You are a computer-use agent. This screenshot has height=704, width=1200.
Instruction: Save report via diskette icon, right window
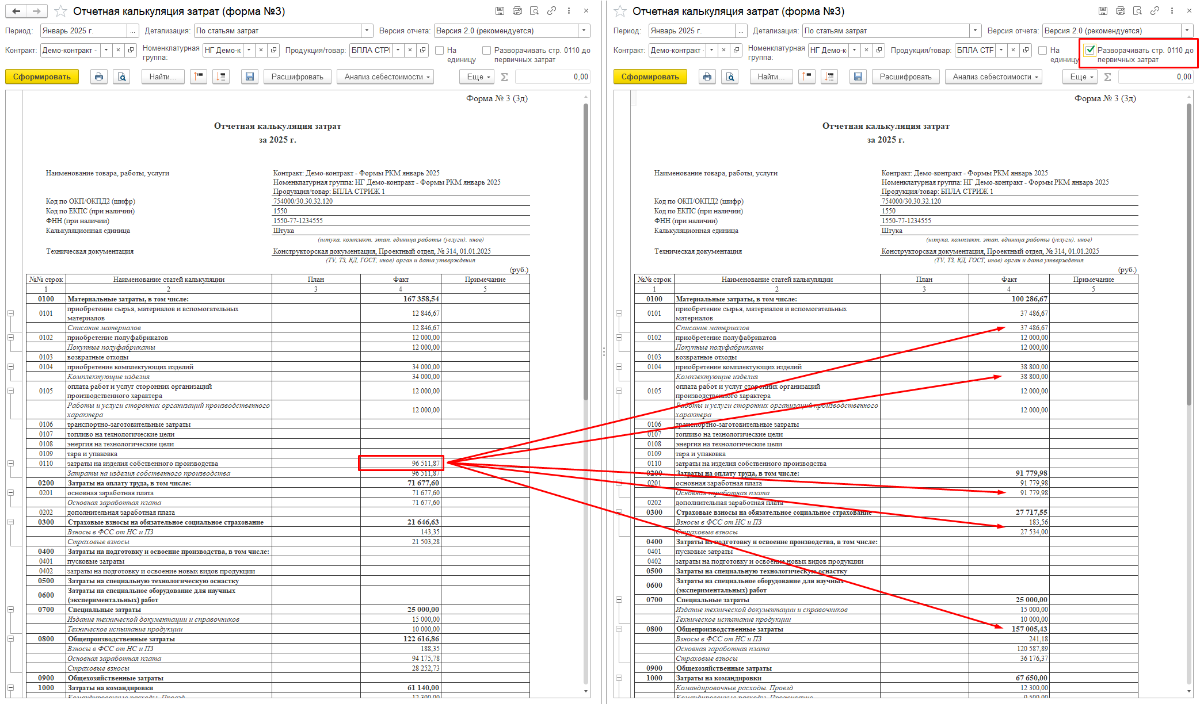(x=857, y=76)
